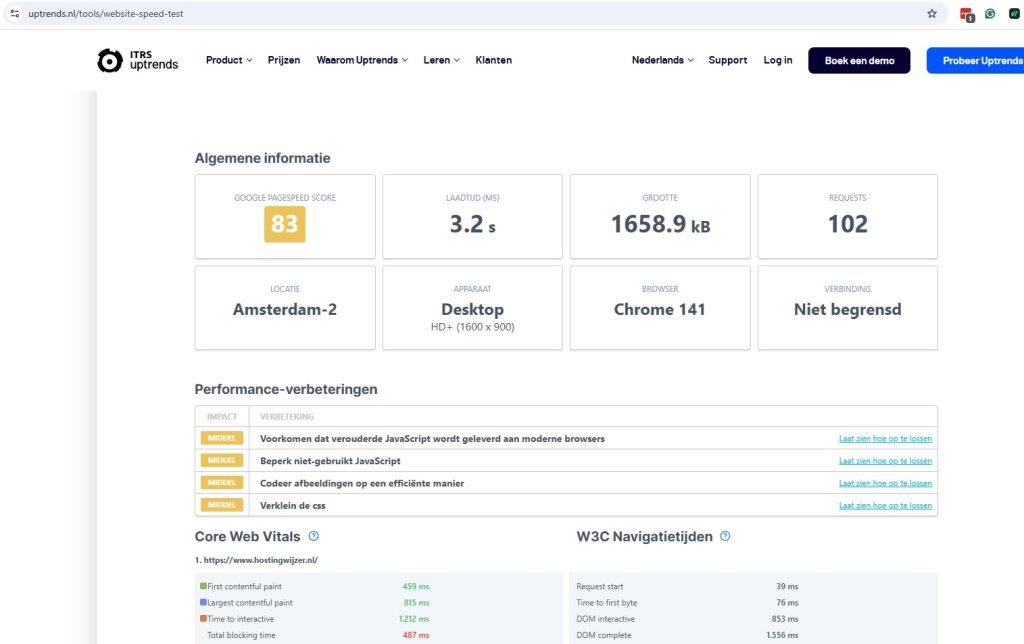Screen dimensions: 1024x644
Task: Open the W3C Navigatietijden help icon
Action: coord(725,537)
